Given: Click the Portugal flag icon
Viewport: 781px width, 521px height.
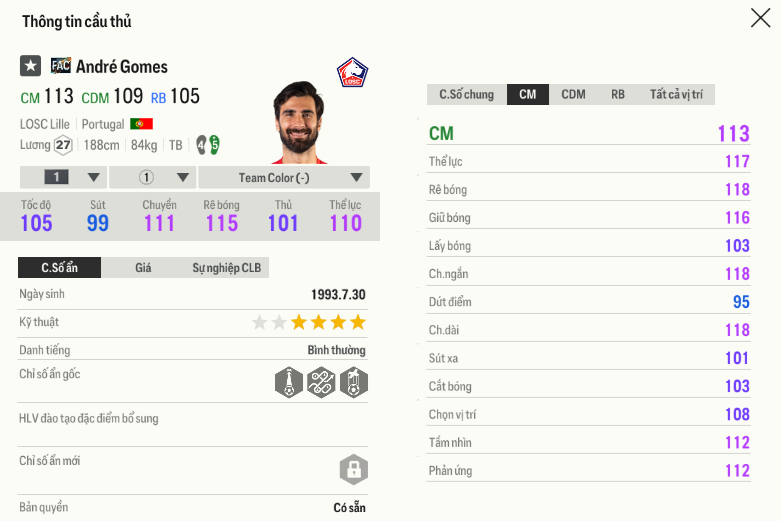Looking at the screenshot, I should [141, 124].
